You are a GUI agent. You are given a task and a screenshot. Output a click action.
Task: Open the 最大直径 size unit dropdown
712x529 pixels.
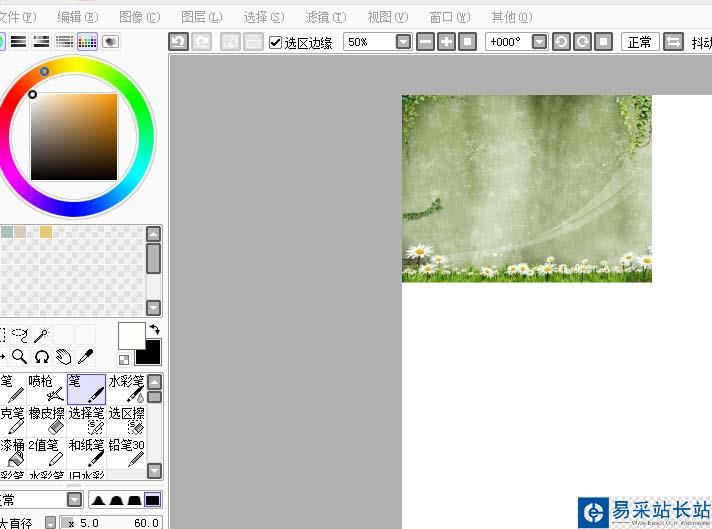click(x=51, y=523)
